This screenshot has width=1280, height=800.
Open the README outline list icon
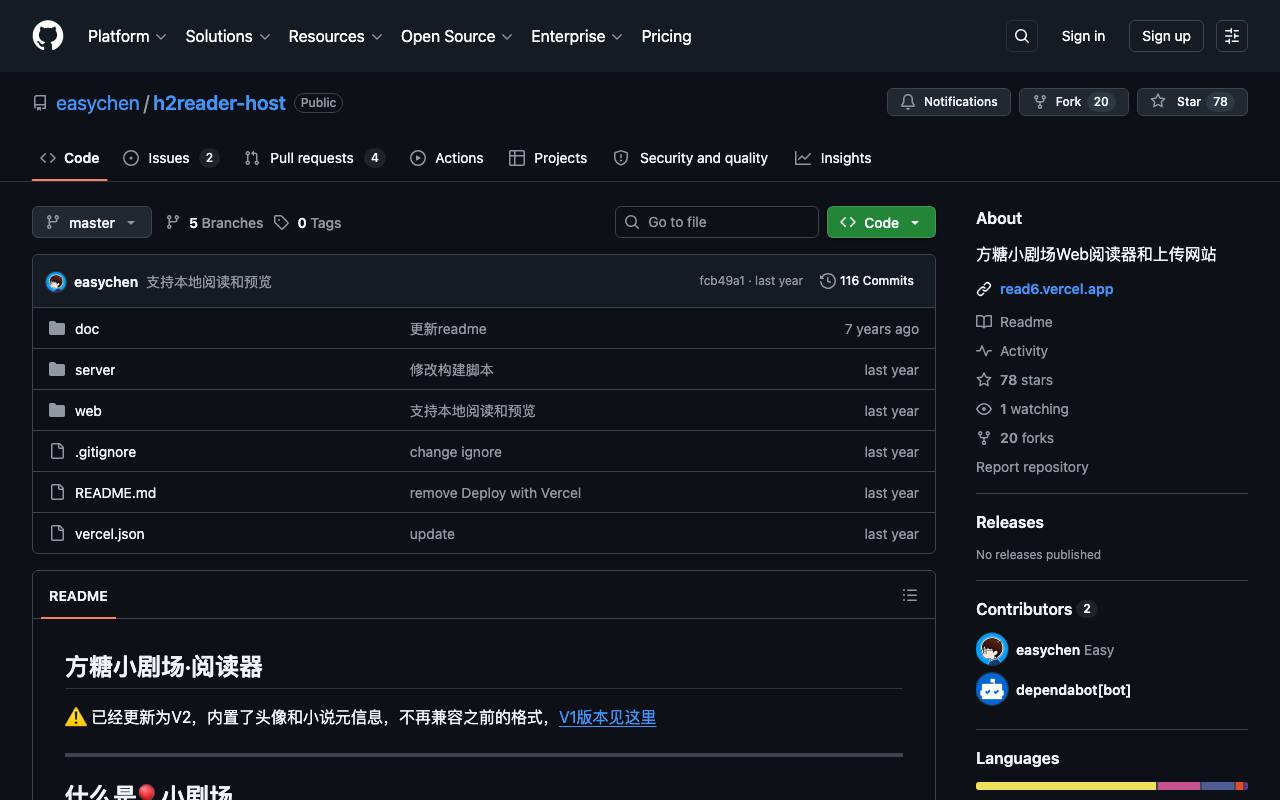pyautogui.click(x=910, y=595)
